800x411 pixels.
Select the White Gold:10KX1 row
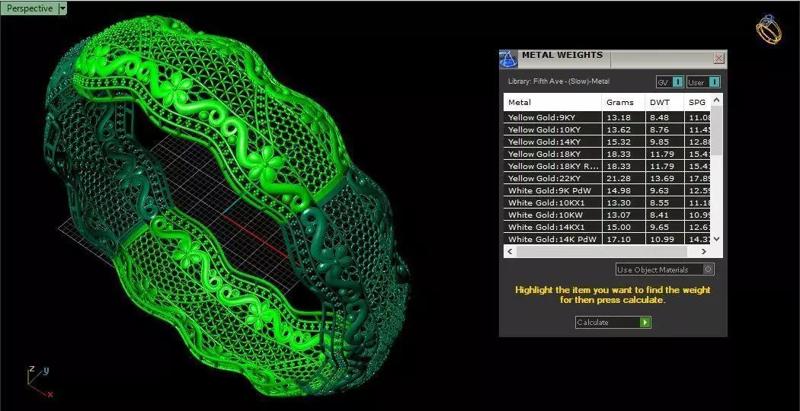[x=607, y=203]
